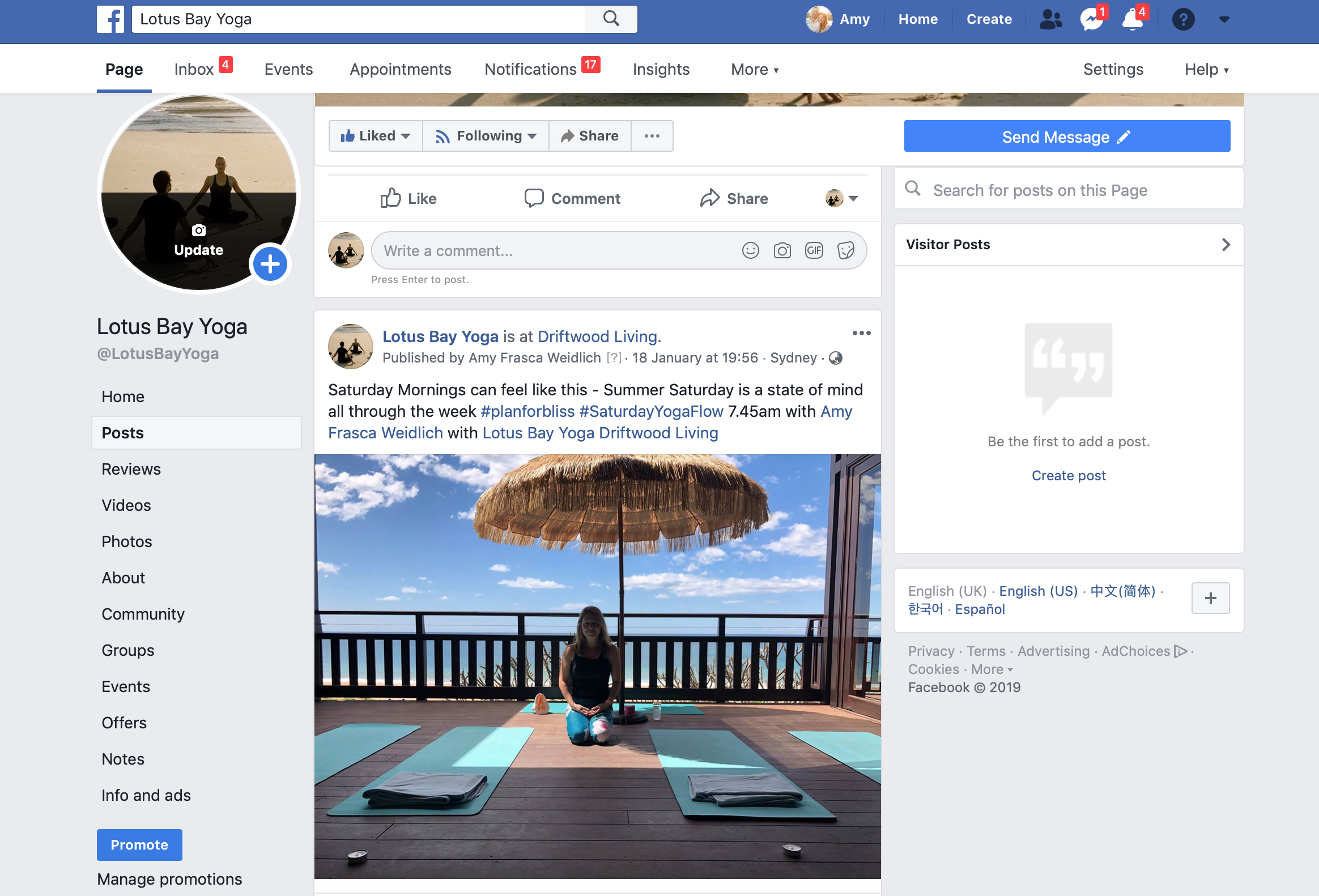Click the Lotus Bay Yoga search field

point(359,19)
